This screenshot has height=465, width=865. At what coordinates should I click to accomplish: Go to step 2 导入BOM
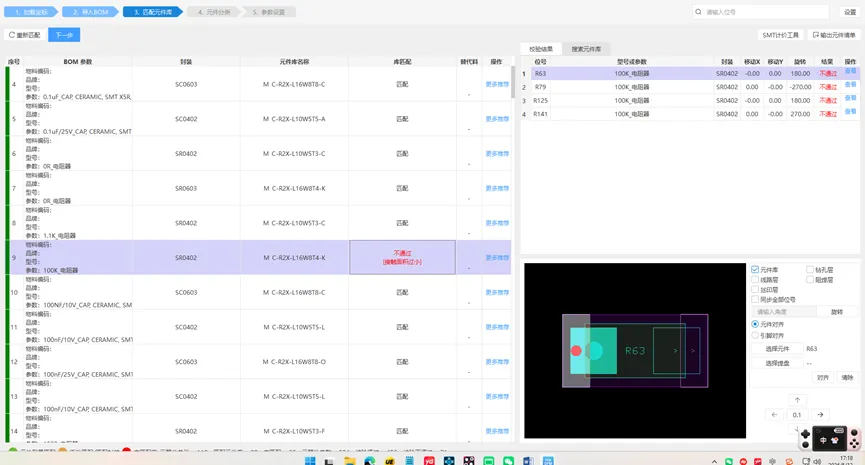tap(90, 12)
